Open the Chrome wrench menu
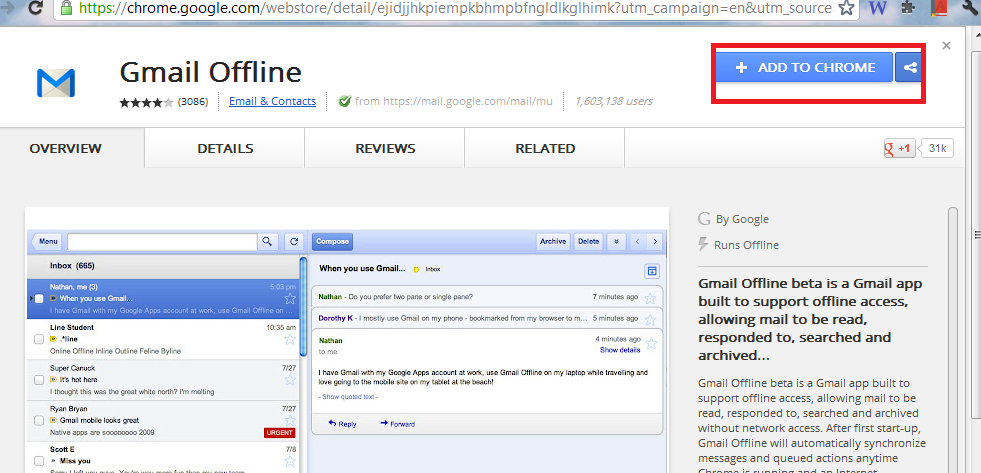This screenshot has width=981, height=473. [968, 9]
